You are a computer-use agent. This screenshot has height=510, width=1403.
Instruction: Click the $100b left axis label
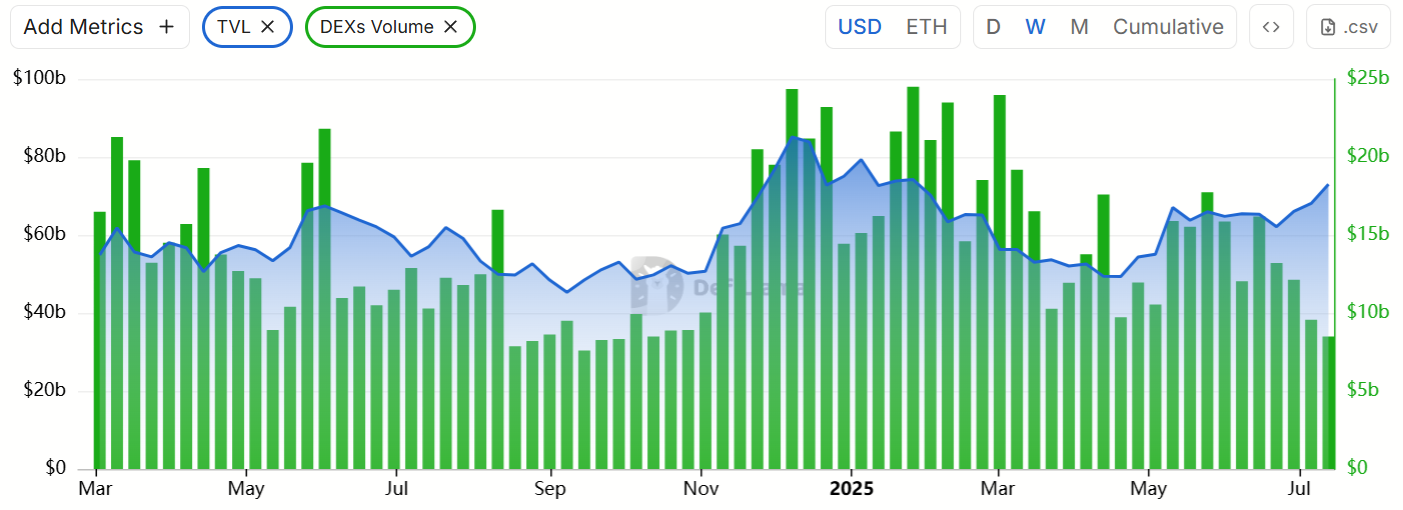40,78
